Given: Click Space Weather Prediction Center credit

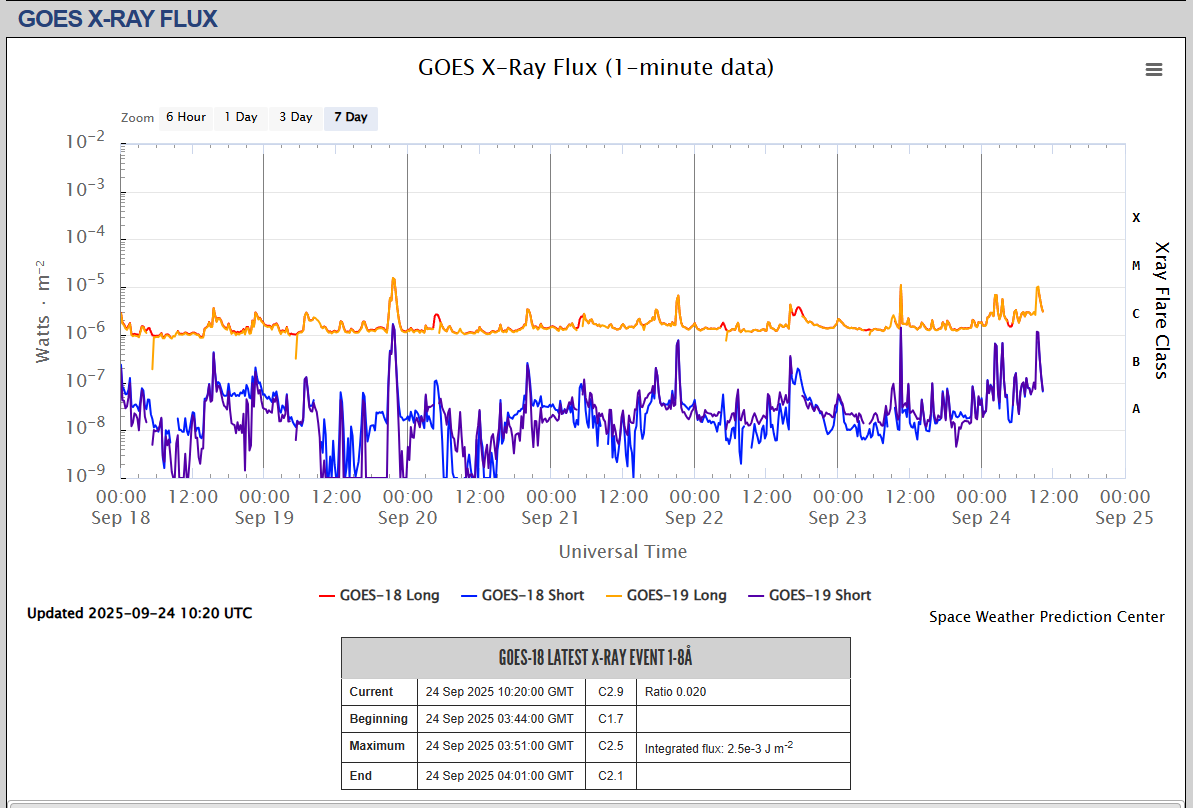Looking at the screenshot, I should [x=1046, y=617].
